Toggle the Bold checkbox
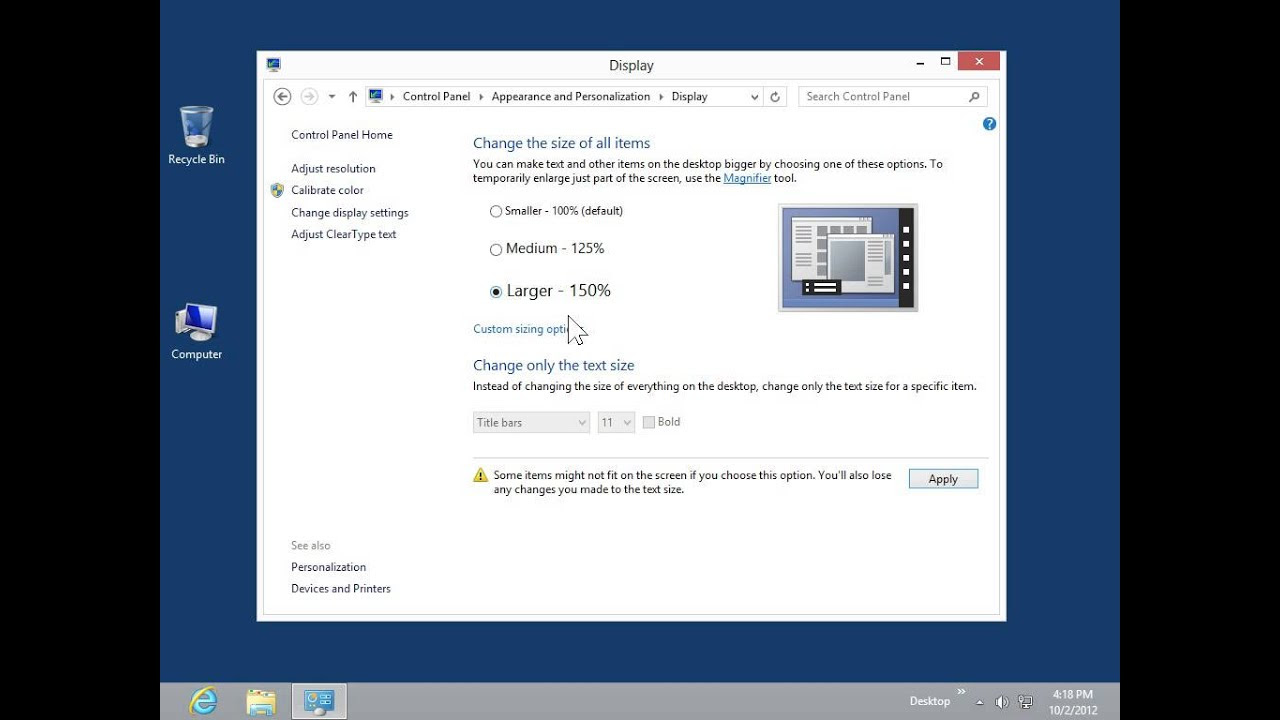The width and height of the screenshot is (1280, 720). [x=648, y=422]
